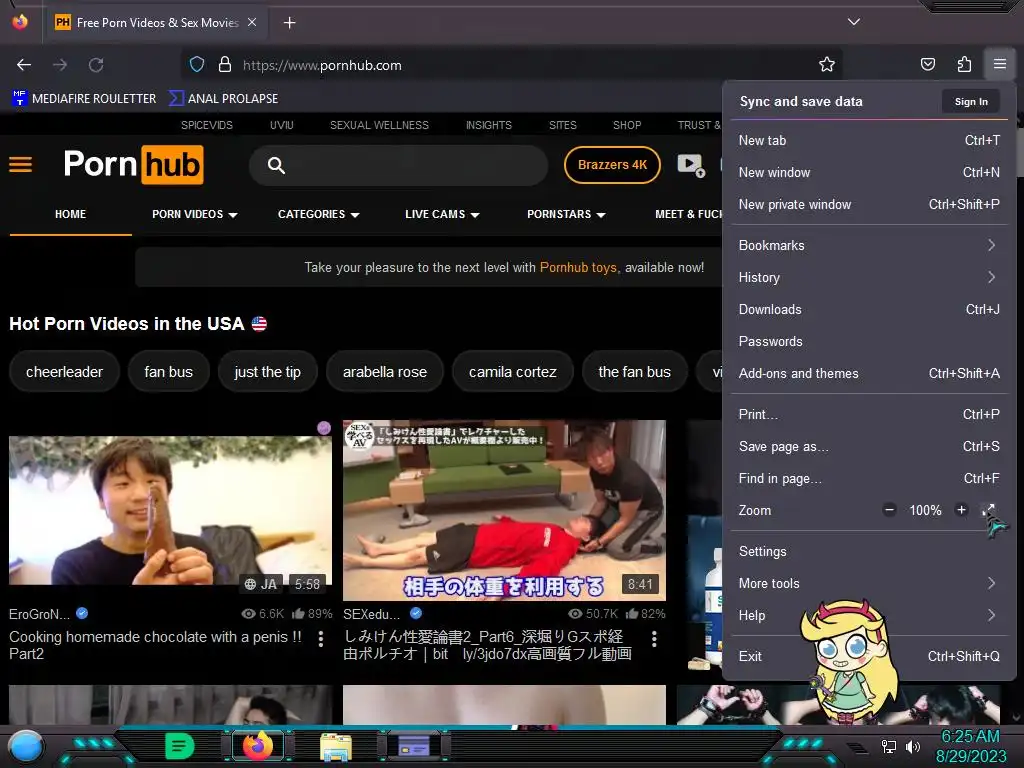Open a new tab with the plus button
1024x768 pixels.
289,23
